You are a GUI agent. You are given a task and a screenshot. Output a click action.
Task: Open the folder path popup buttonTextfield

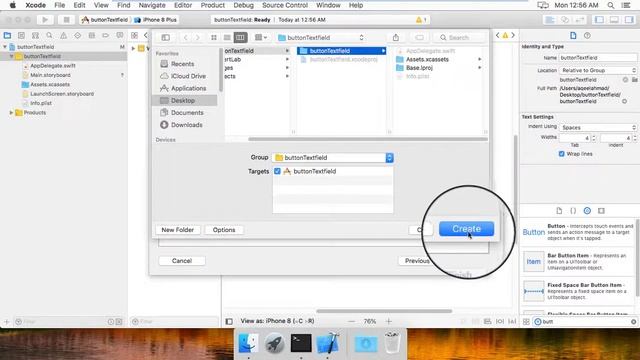coord(321,38)
